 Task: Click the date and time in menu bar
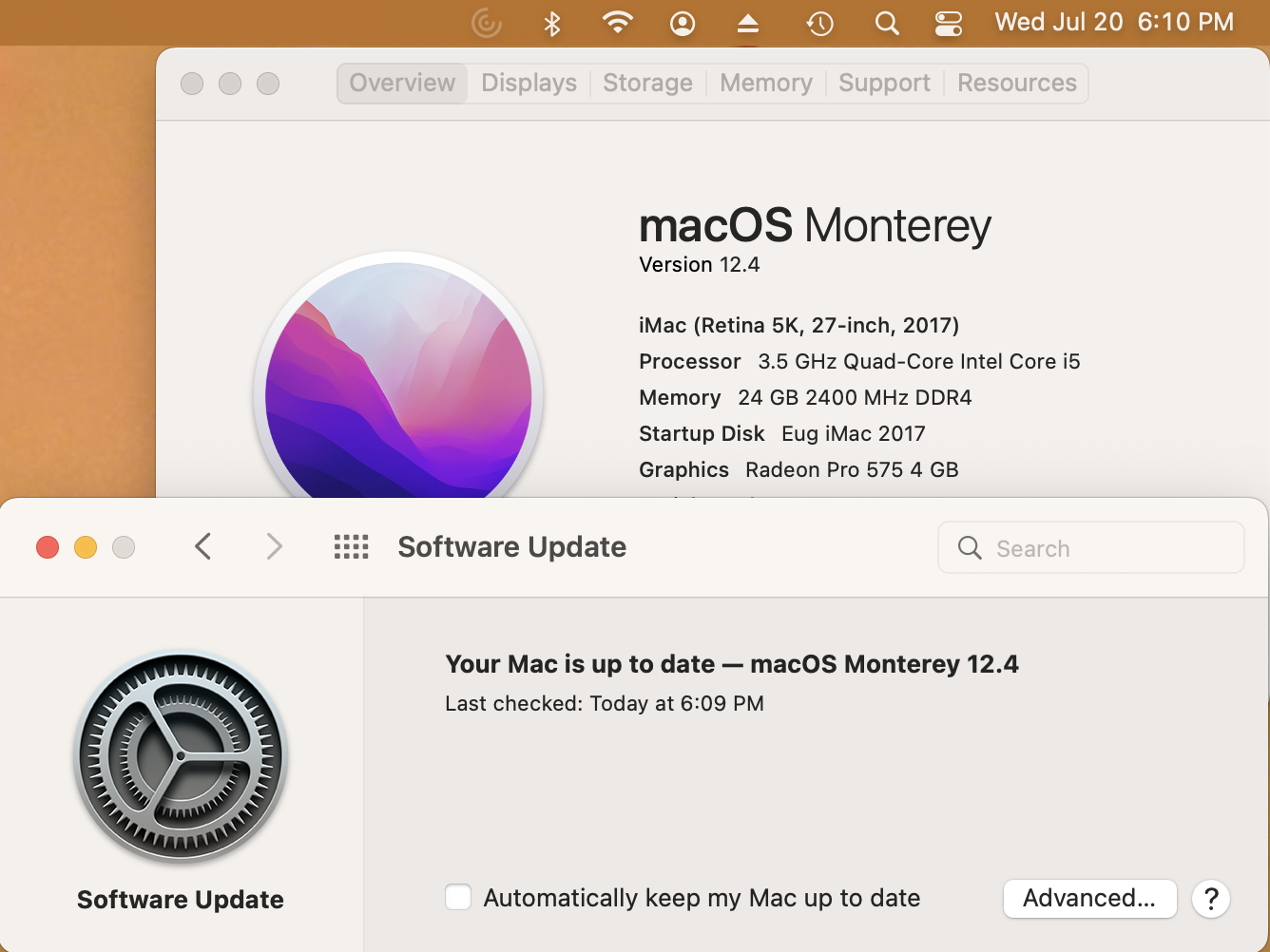click(1114, 22)
